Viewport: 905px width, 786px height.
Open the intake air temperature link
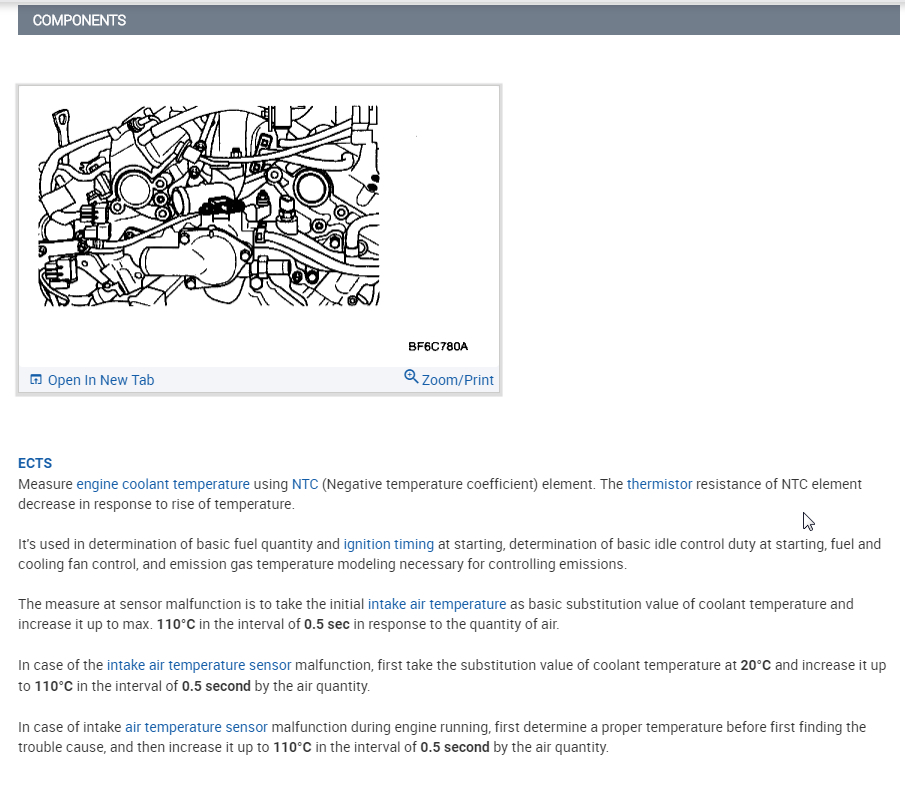[x=437, y=604]
